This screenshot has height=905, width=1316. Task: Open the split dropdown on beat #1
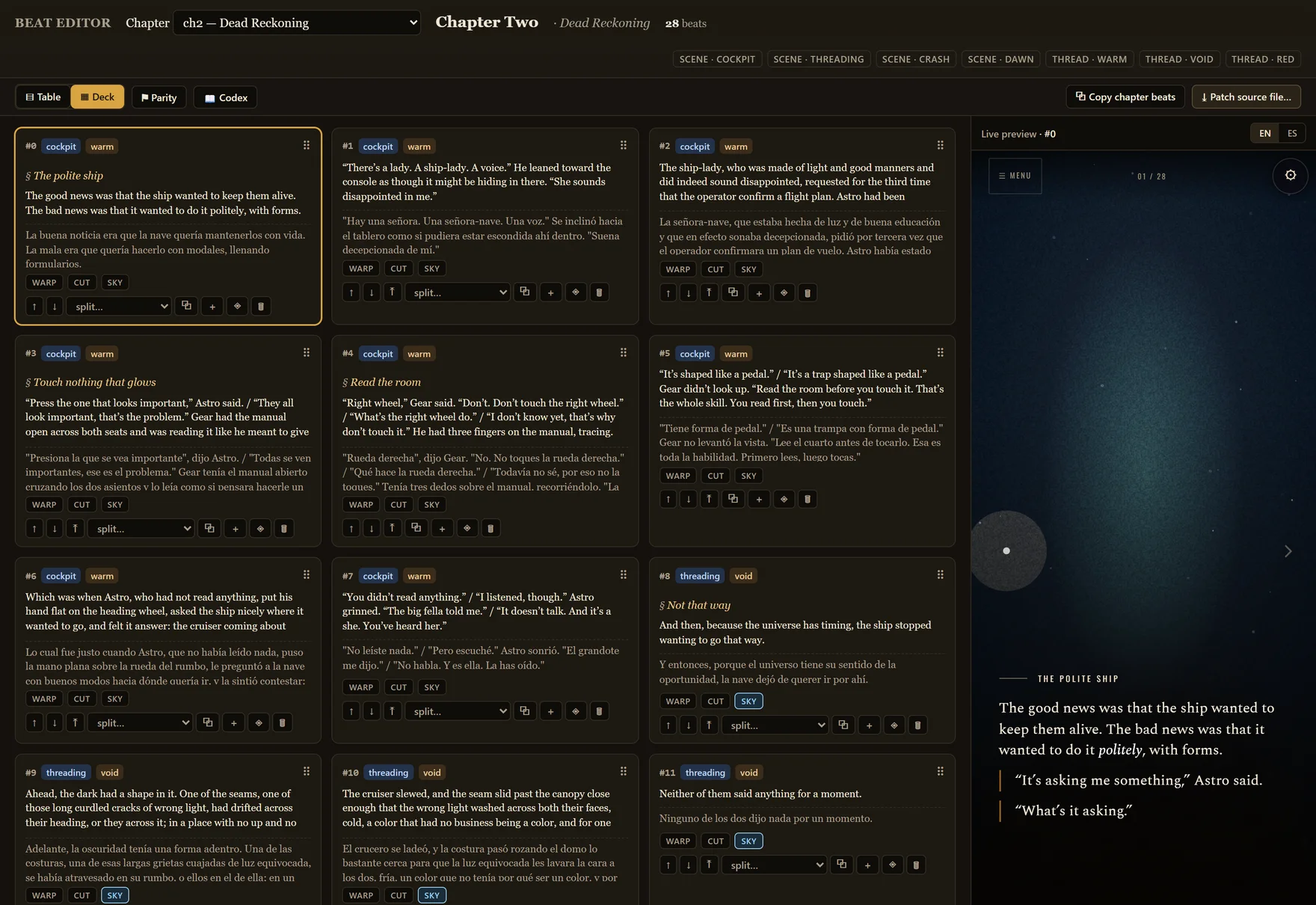(x=458, y=292)
